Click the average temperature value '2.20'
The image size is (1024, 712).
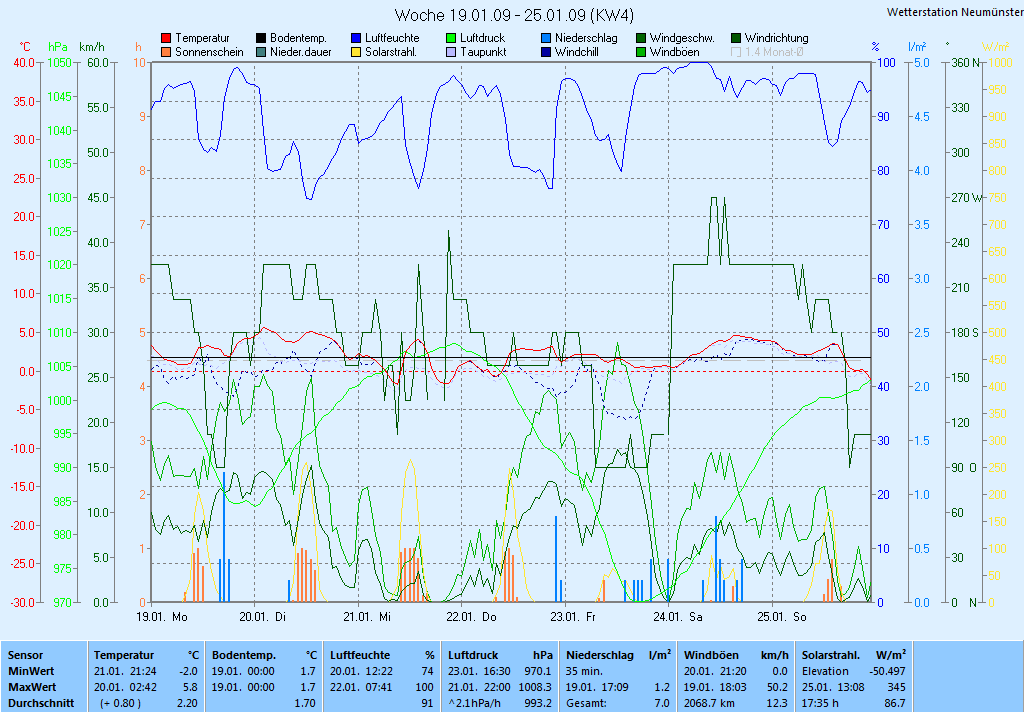tap(187, 704)
